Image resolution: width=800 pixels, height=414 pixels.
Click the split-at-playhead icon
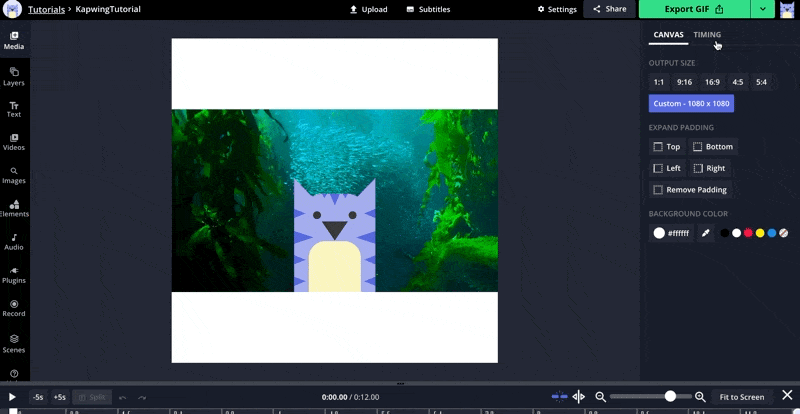pyautogui.click(x=579, y=397)
